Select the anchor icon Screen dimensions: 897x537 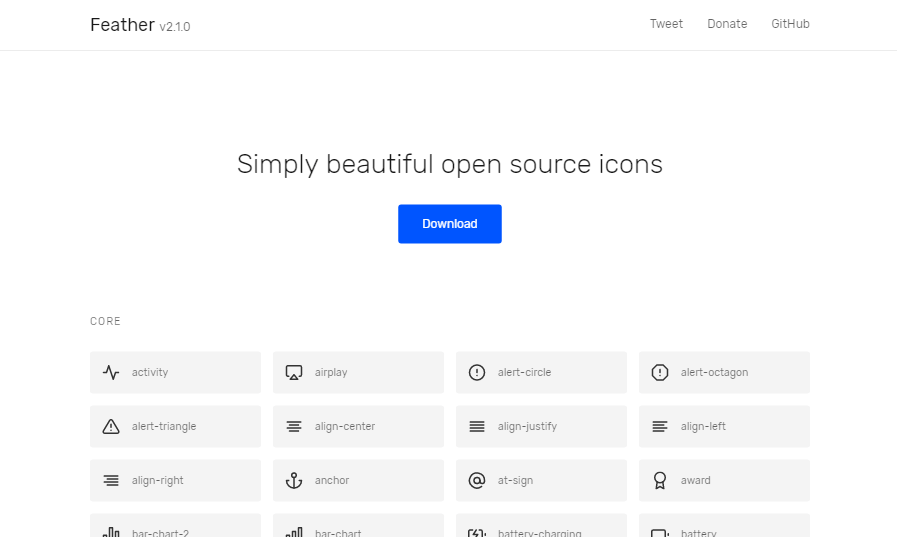coord(294,480)
